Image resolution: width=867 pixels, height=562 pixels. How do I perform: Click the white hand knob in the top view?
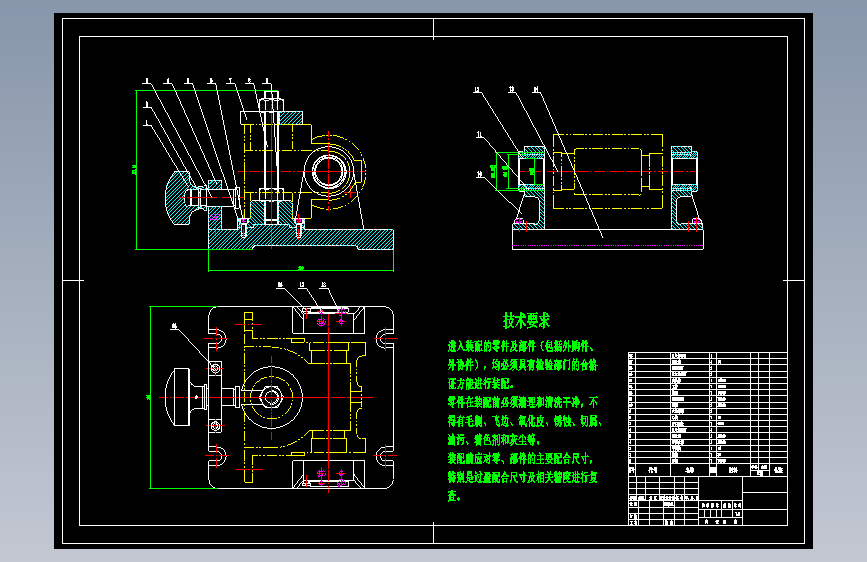pyautogui.click(x=179, y=397)
